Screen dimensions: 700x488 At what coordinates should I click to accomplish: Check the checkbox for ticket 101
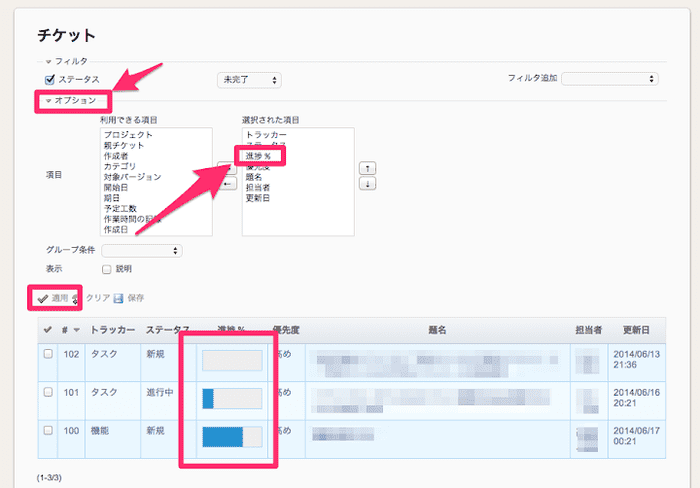point(48,392)
